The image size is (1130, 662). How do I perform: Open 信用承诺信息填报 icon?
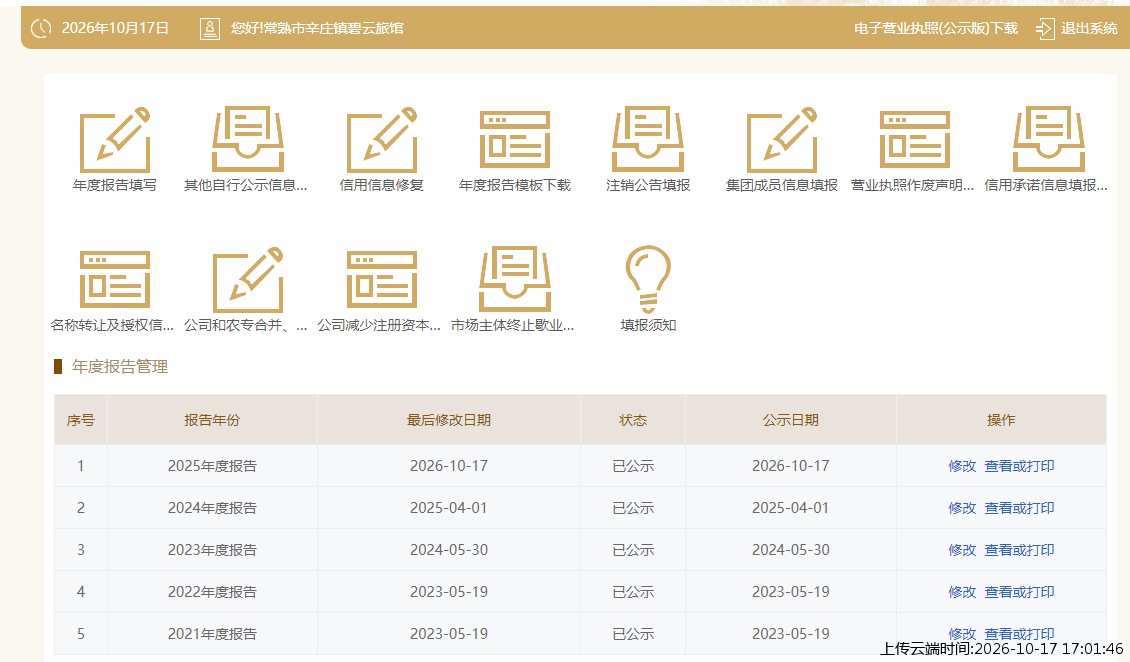point(1049,140)
